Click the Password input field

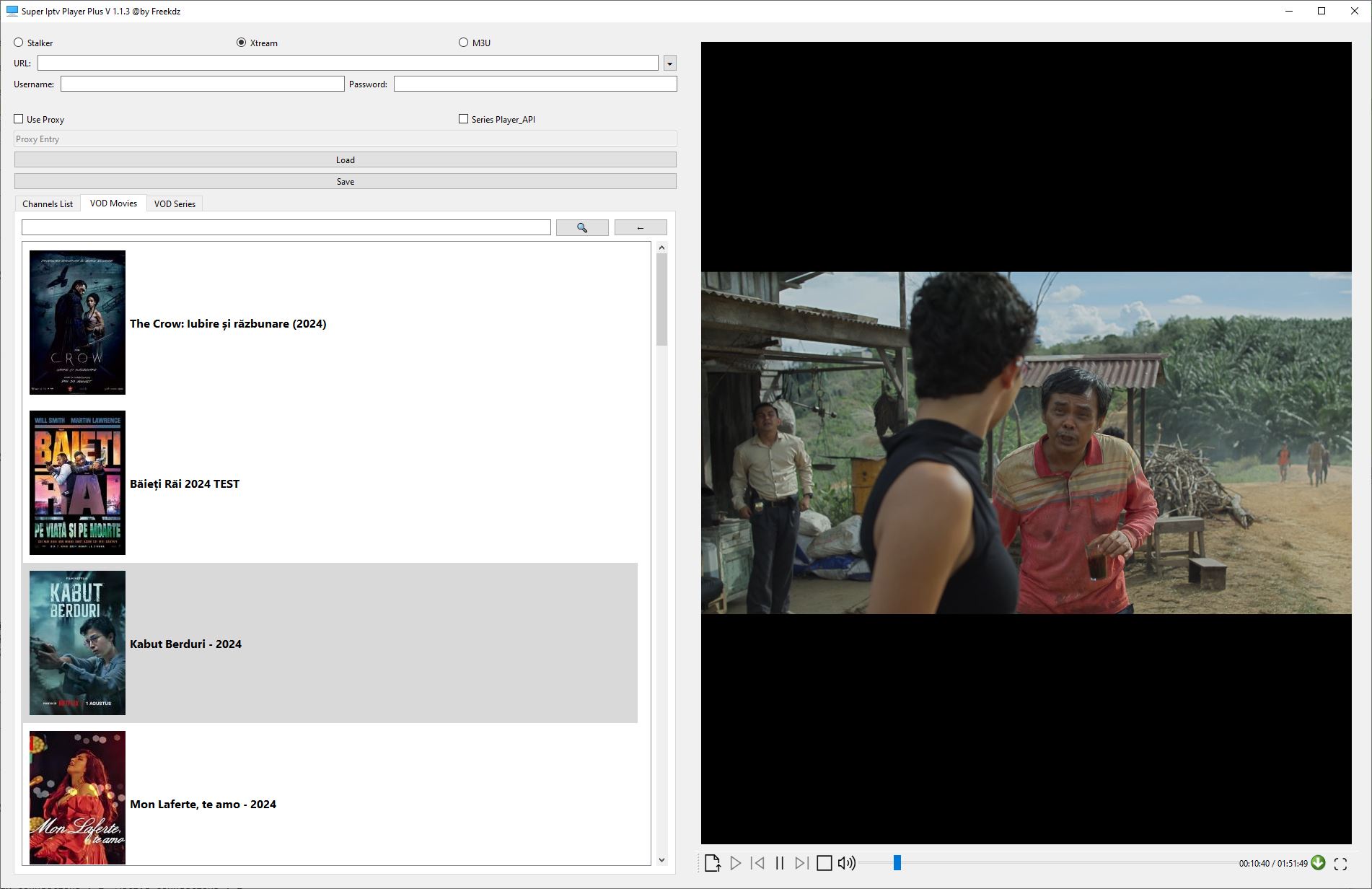pyautogui.click(x=535, y=84)
